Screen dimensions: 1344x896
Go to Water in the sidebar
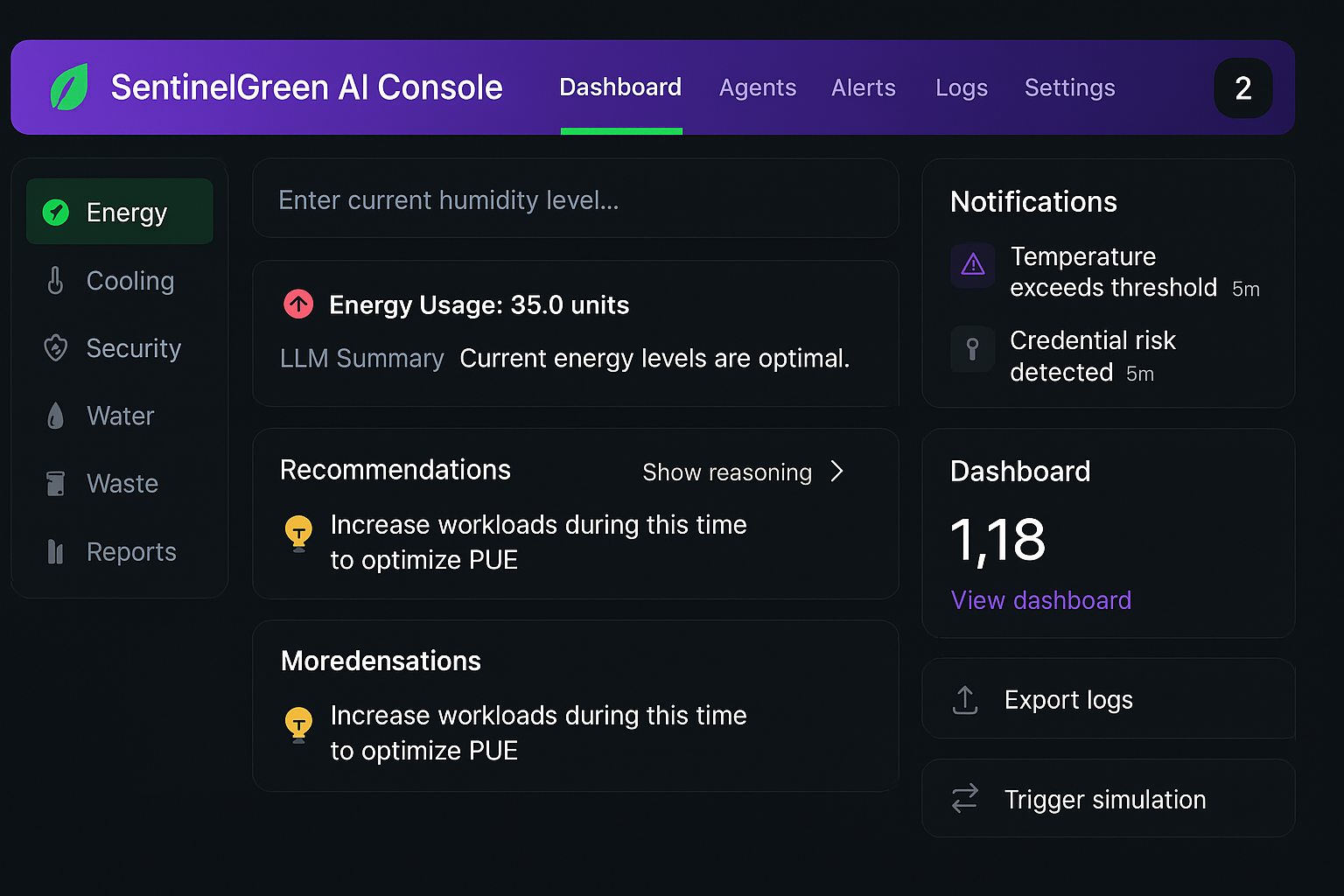pyautogui.click(x=119, y=416)
